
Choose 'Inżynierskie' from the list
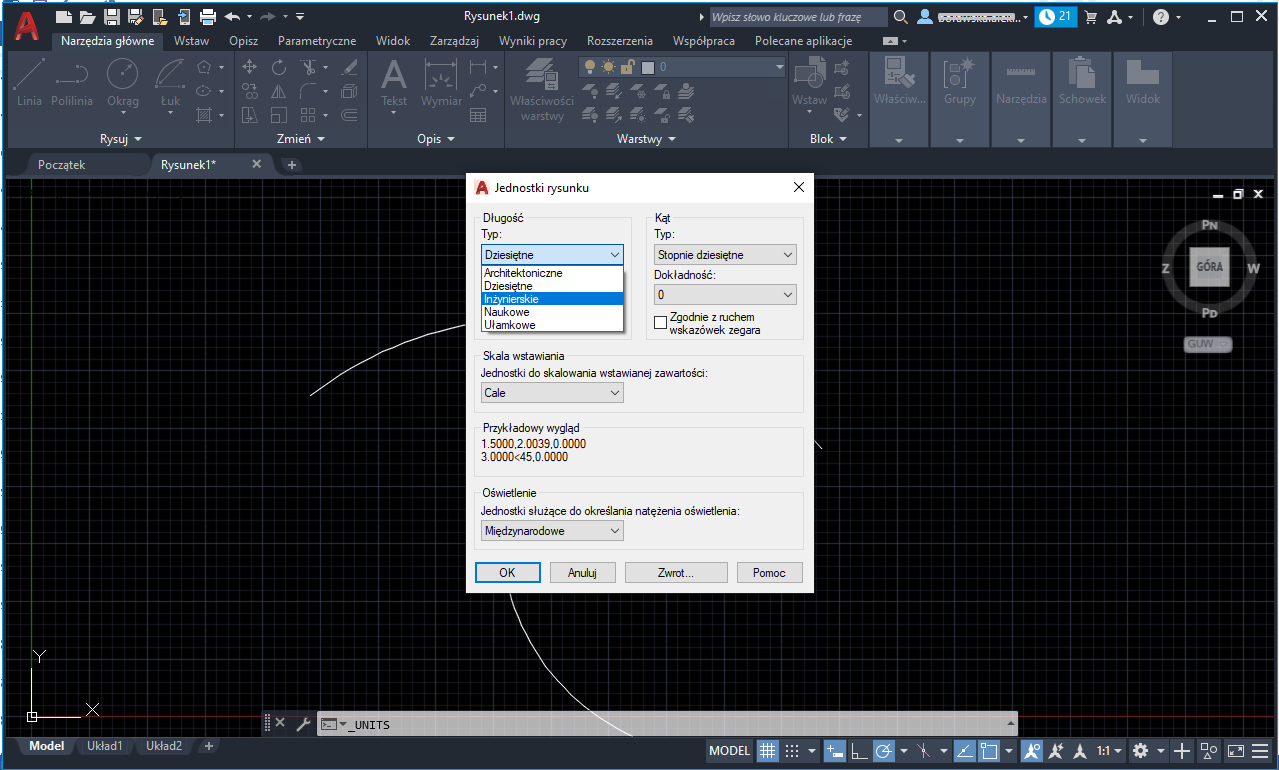pos(552,299)
